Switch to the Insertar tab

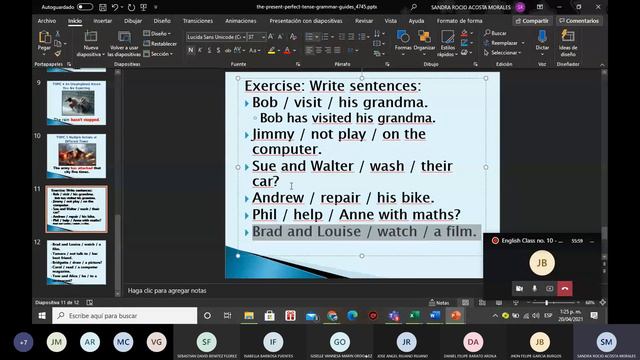point(102,21)
